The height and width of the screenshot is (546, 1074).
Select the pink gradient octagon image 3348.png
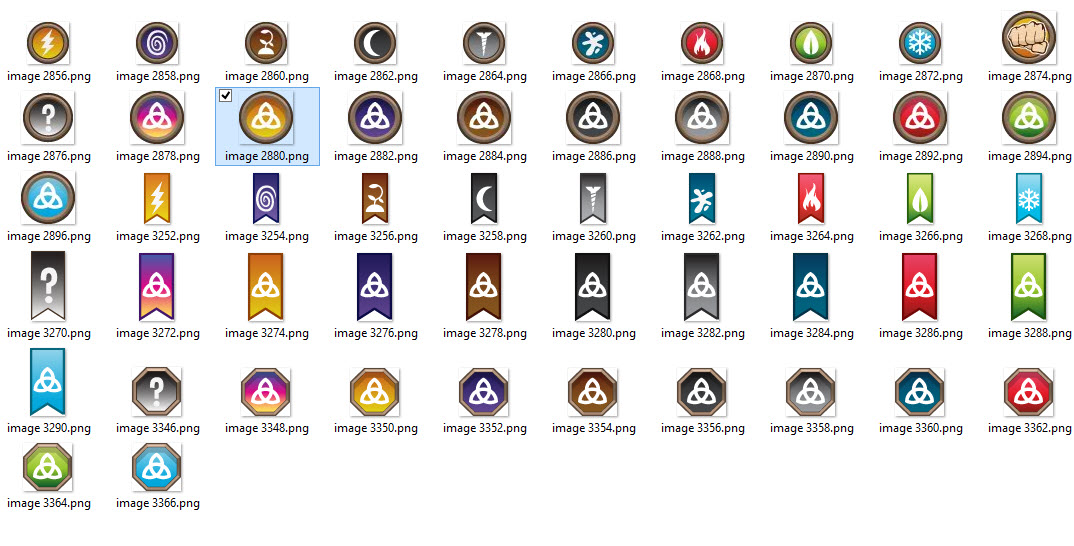coord(266,391)
